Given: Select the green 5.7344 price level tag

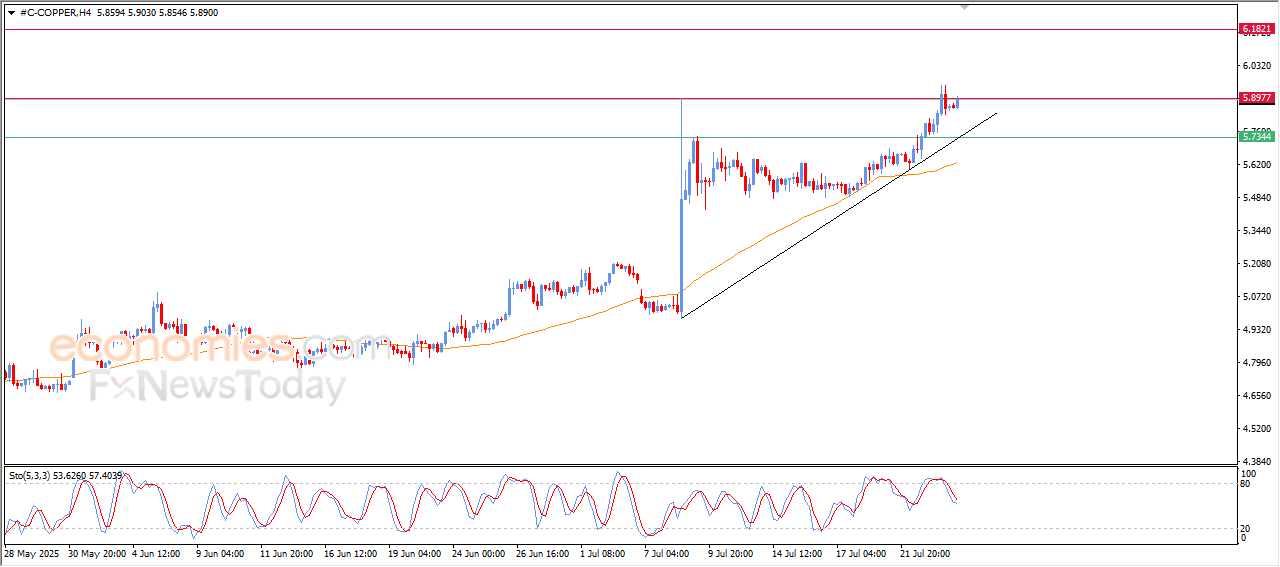Looking at the screenshot, I should point(1256,136).
